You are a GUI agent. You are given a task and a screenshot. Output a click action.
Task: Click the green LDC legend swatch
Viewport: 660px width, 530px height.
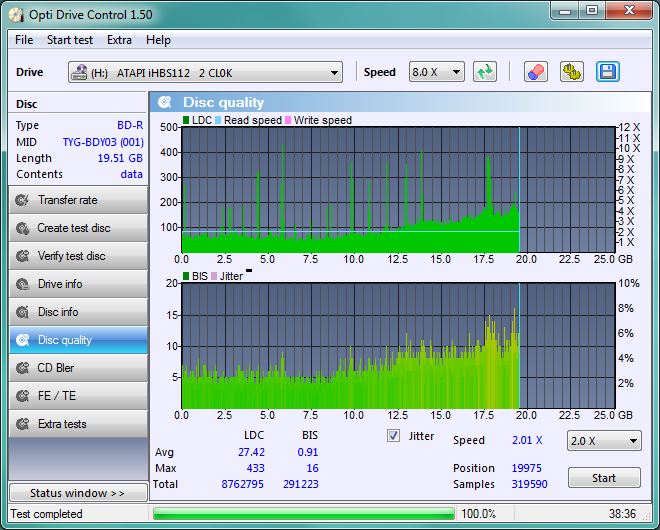point(186,120)
